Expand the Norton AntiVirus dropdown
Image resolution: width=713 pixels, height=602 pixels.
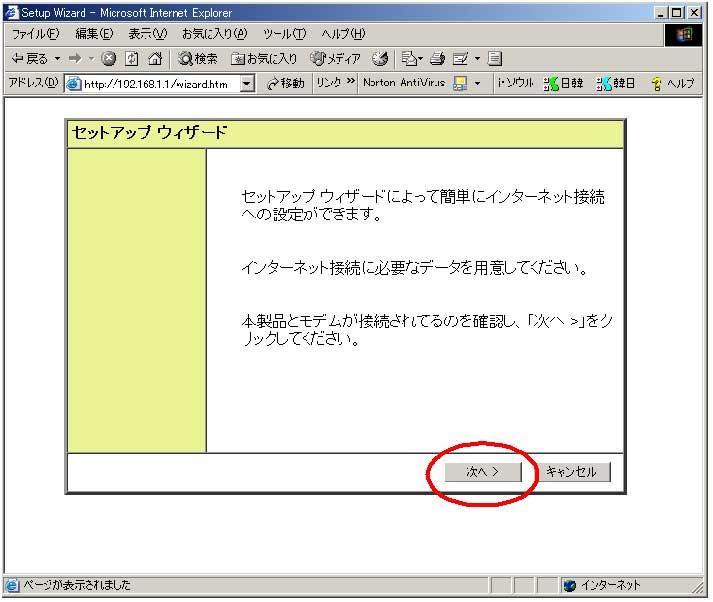pyautogui.click(x=477, y=84)
